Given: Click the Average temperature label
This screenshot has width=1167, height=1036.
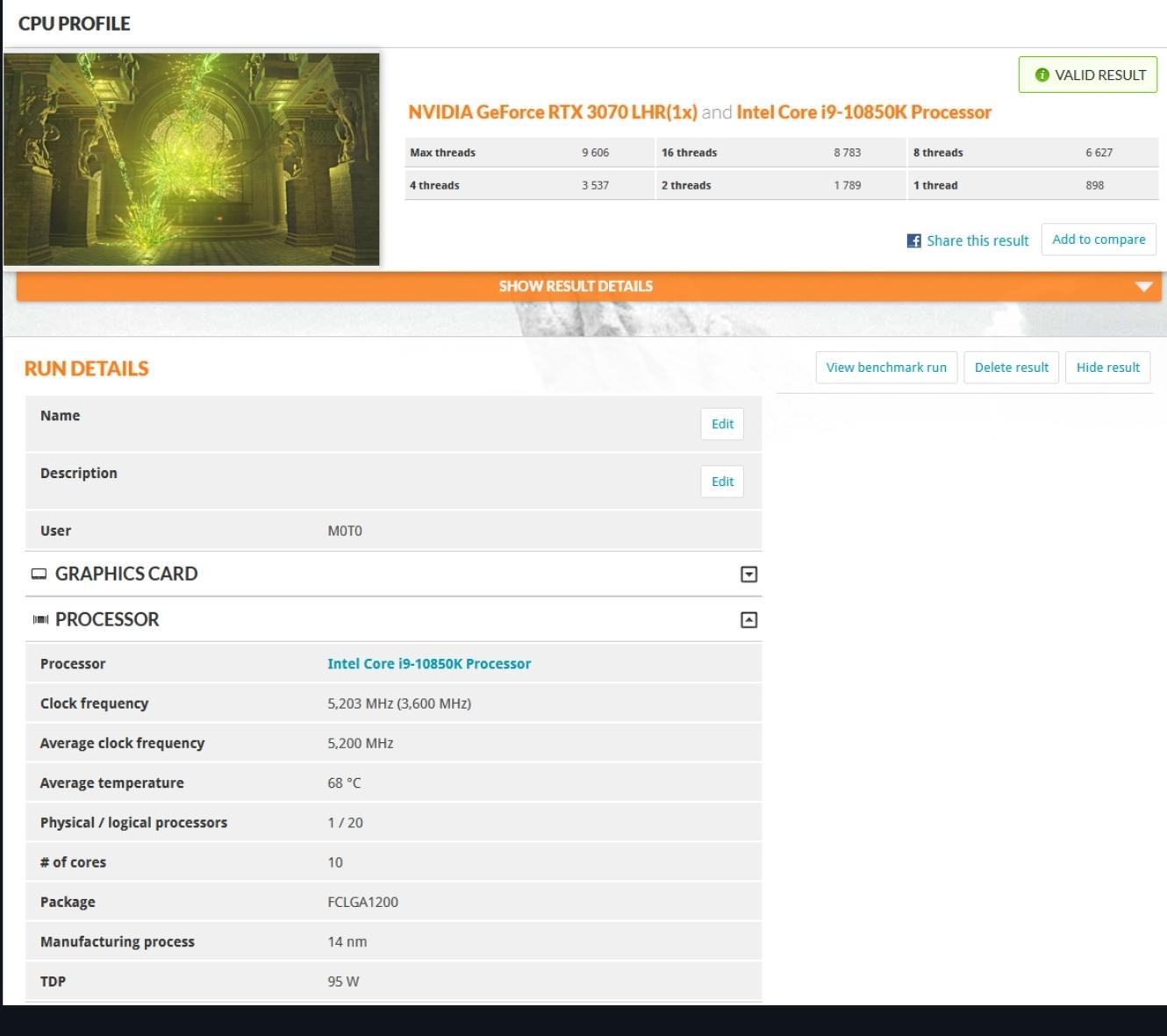Looking at the screenshot, I should 111,782.
